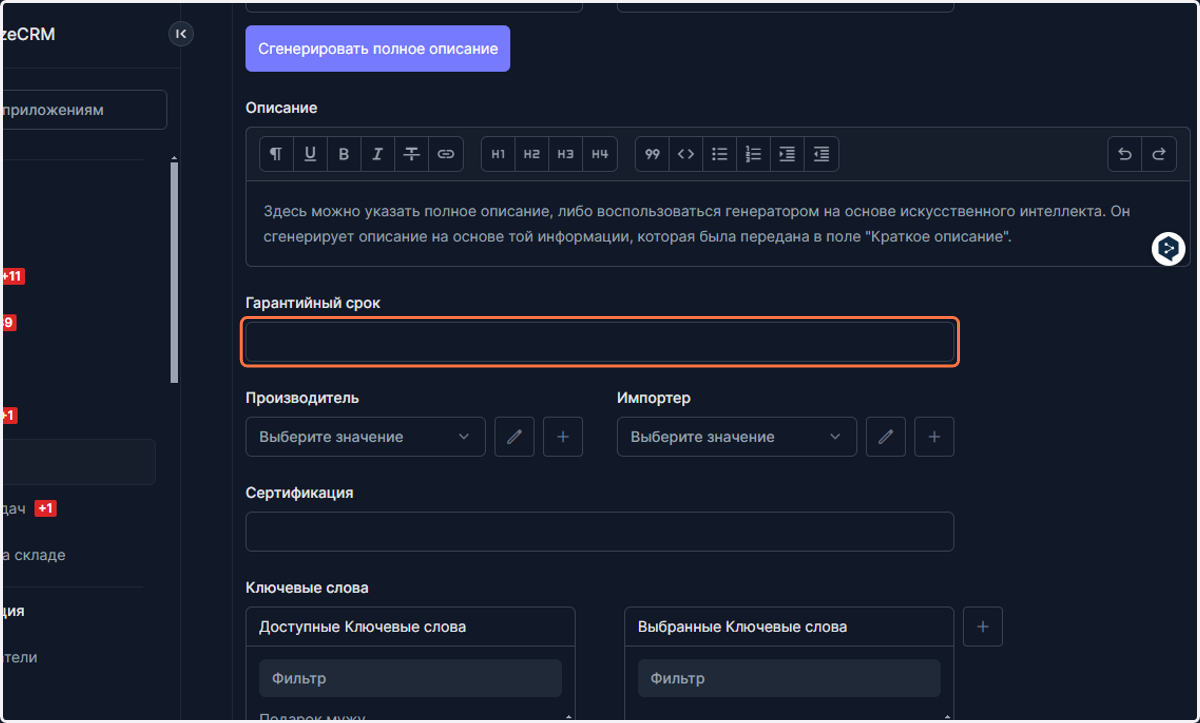Screen dimensions: 1200x723
Task: Add a new Производитель with plus button
Action: (x=563, y=437)
